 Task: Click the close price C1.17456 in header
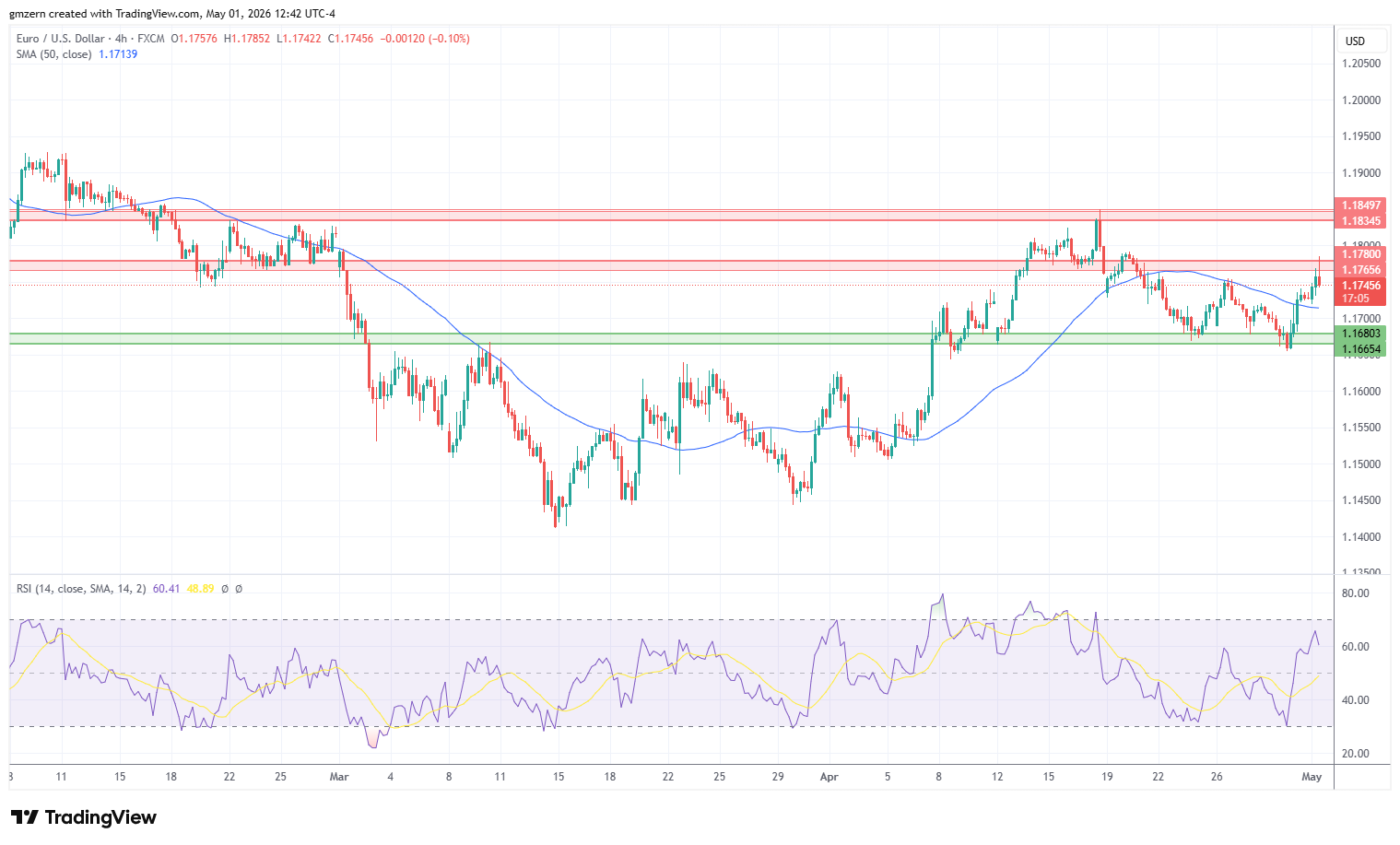[x=350, y=39]
